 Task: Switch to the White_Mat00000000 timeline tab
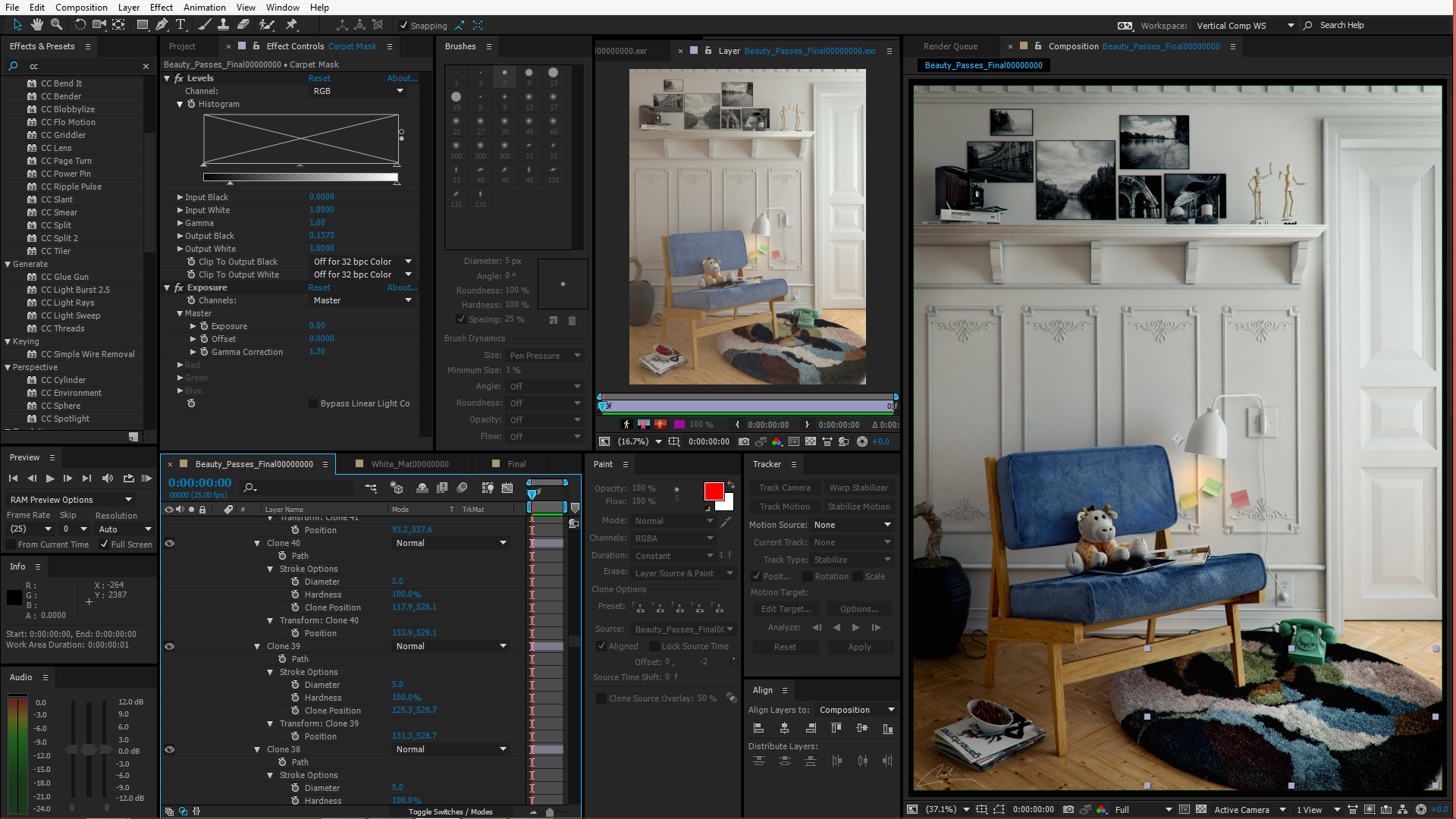point(409,464)
